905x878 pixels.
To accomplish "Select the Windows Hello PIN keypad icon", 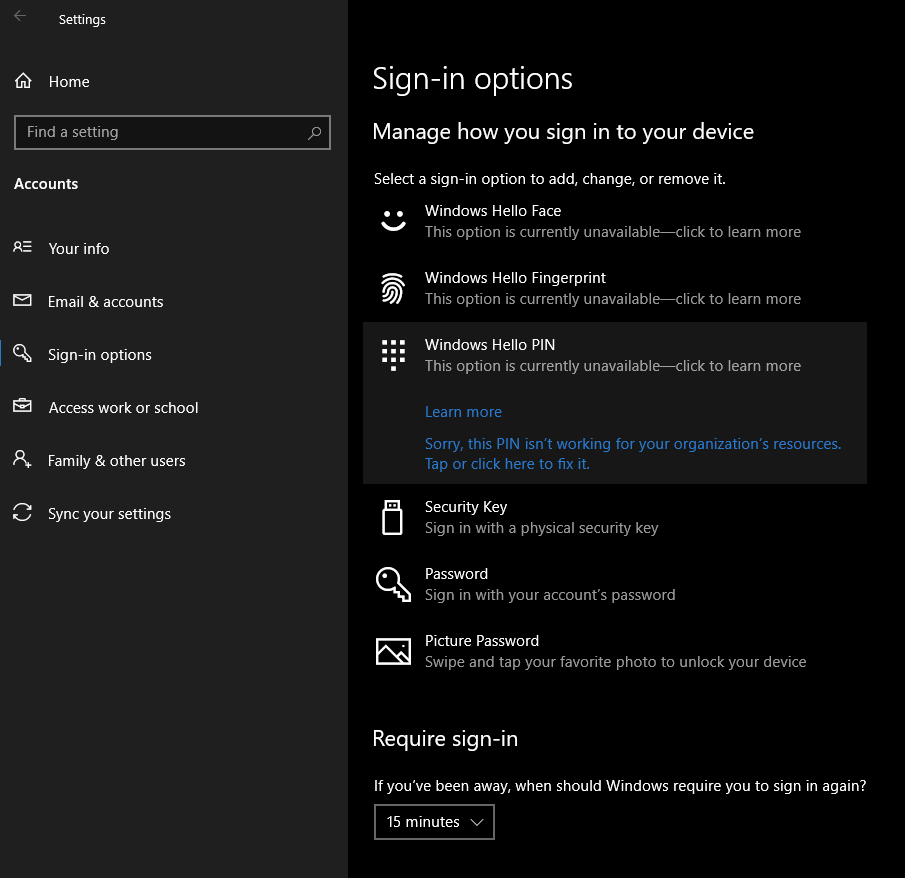I will 393,354.
